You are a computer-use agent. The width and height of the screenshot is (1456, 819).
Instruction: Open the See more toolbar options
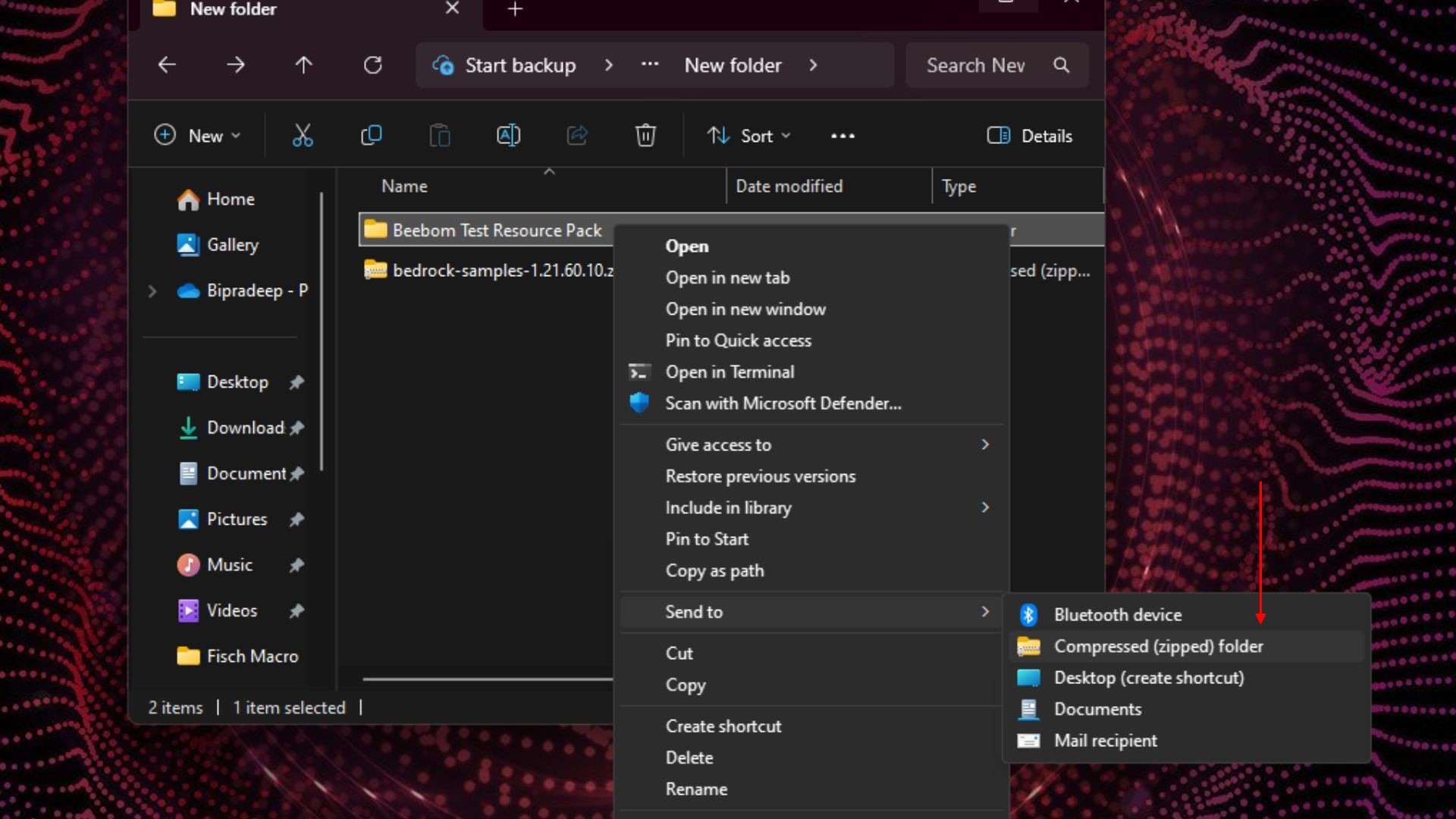[x=843, y=136]
